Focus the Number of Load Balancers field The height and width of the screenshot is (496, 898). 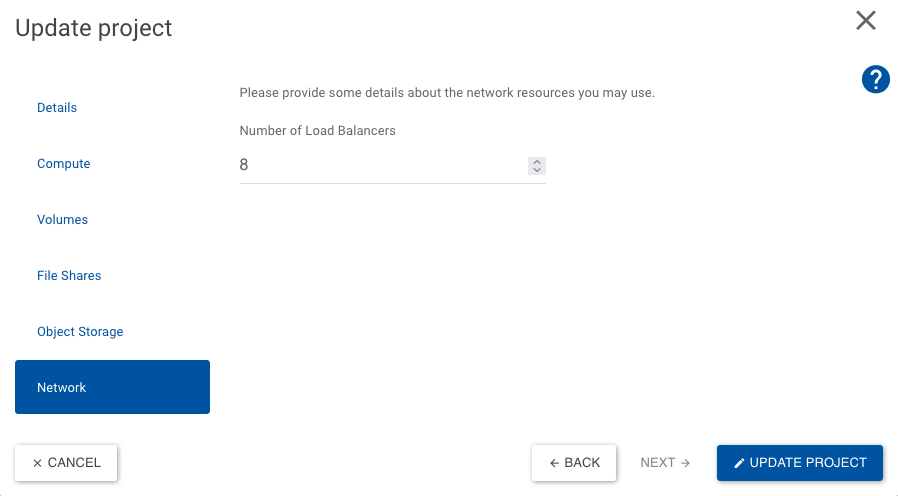tap(380, 165)
